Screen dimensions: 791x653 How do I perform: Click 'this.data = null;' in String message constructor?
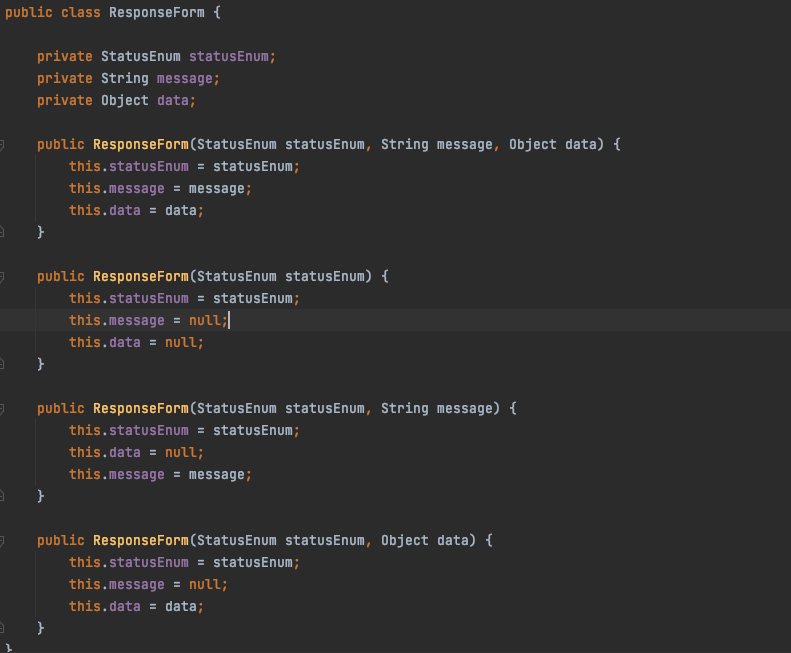pyautogui.click(x=136, y=452)
